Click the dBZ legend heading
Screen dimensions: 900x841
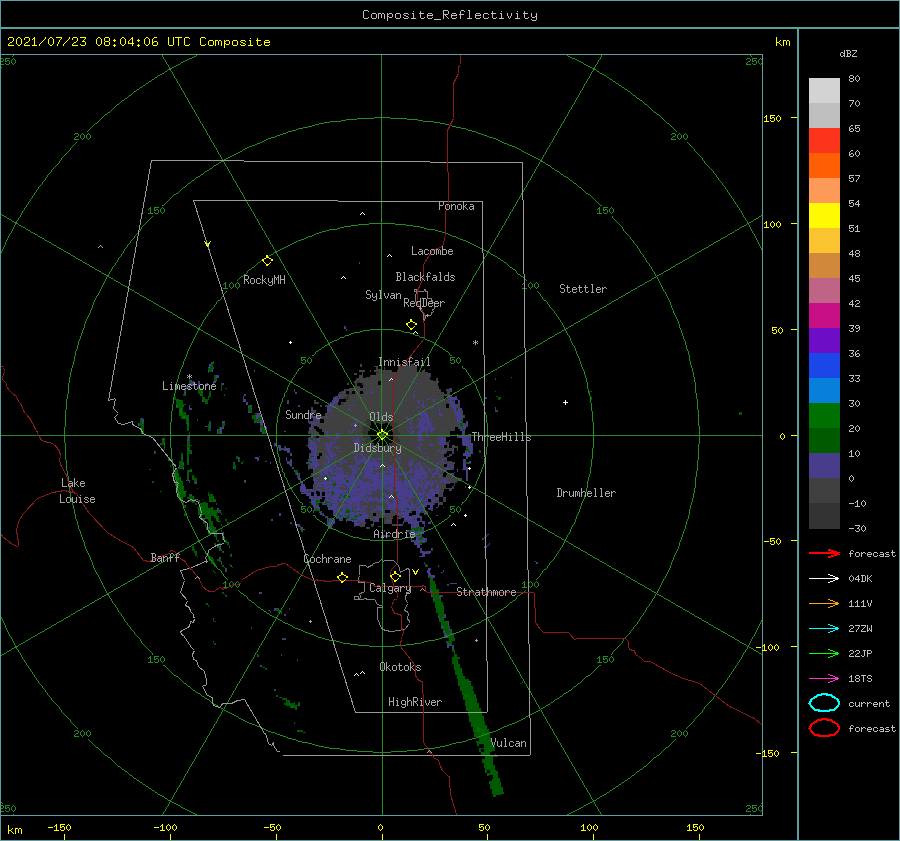pos(848,54)
